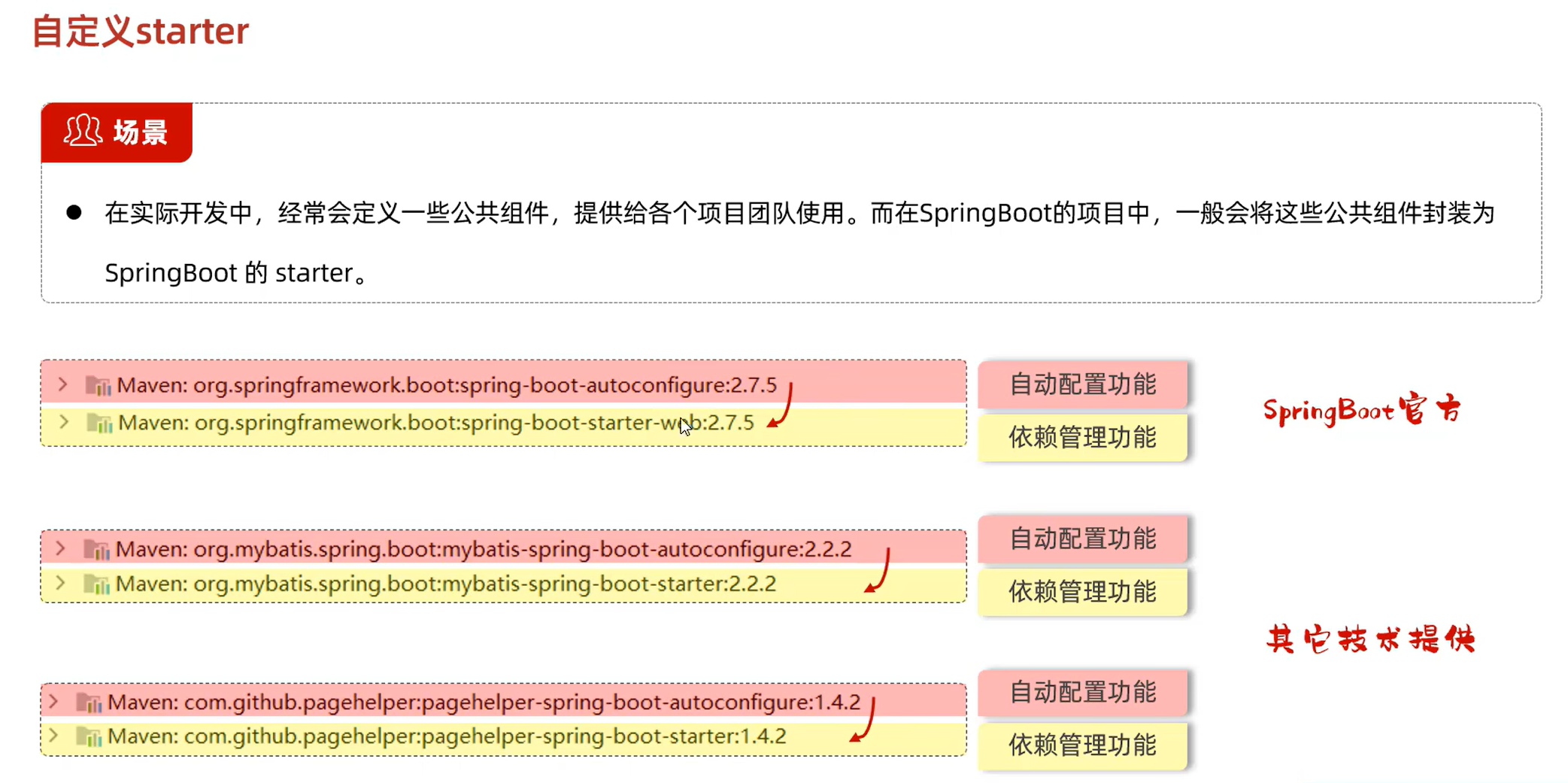Click the people icon in 场景 badge

click(83, 131)
